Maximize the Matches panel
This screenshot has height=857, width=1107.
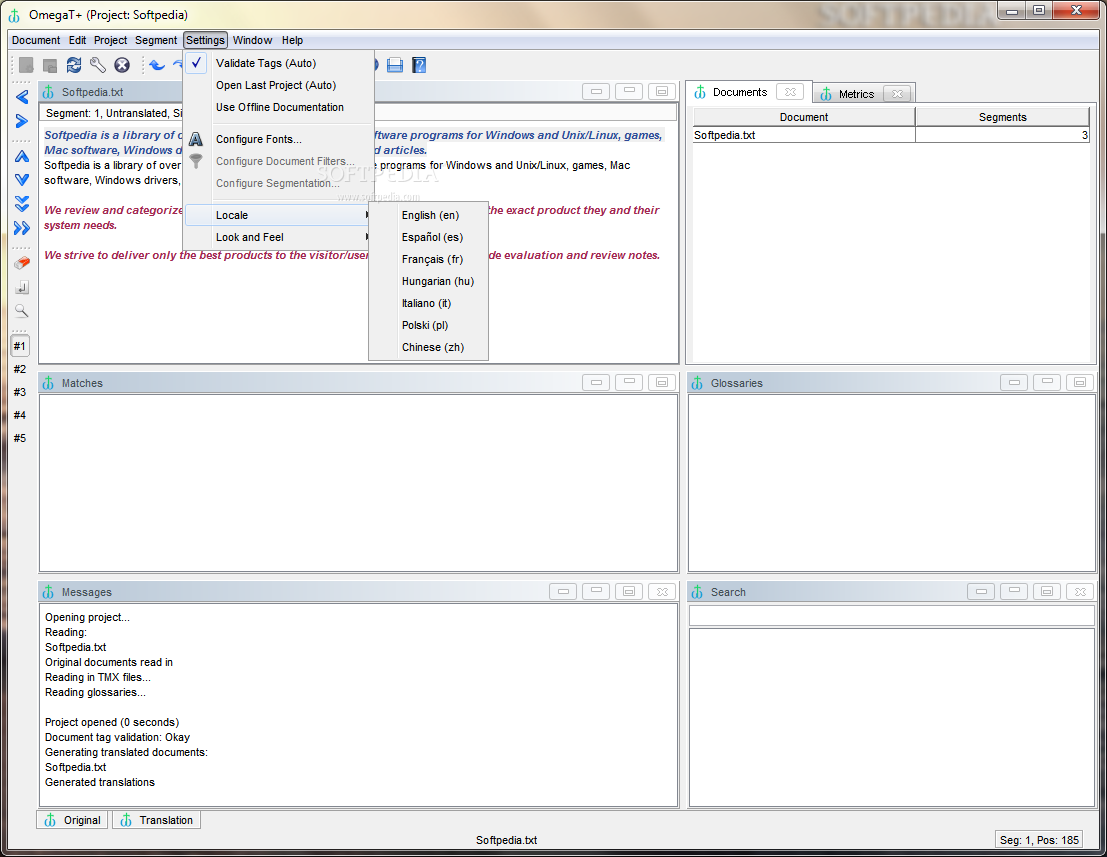[x=662, y=383]
